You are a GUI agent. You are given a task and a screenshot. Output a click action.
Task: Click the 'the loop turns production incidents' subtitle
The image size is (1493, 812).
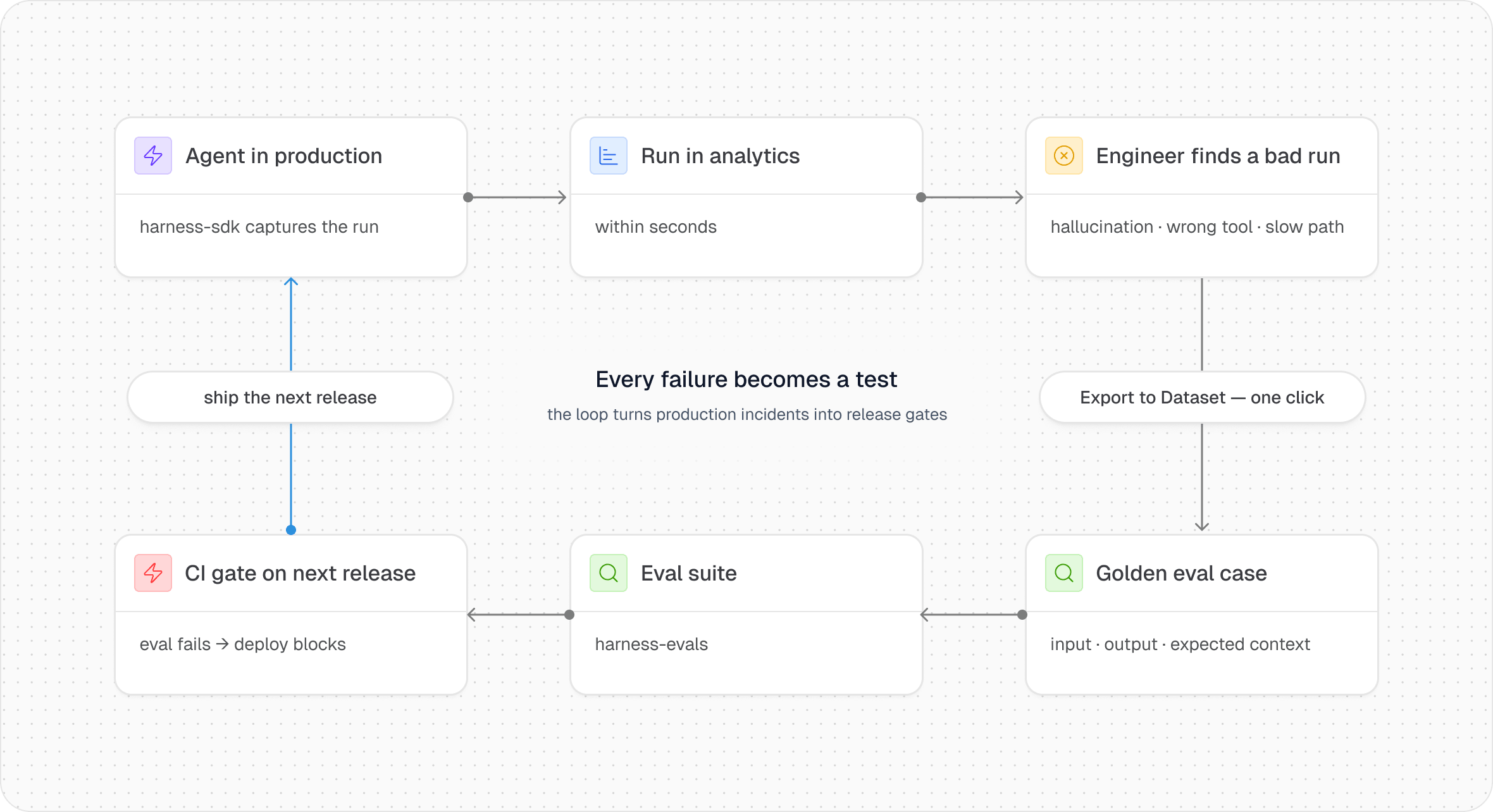(x=747, y=414)
